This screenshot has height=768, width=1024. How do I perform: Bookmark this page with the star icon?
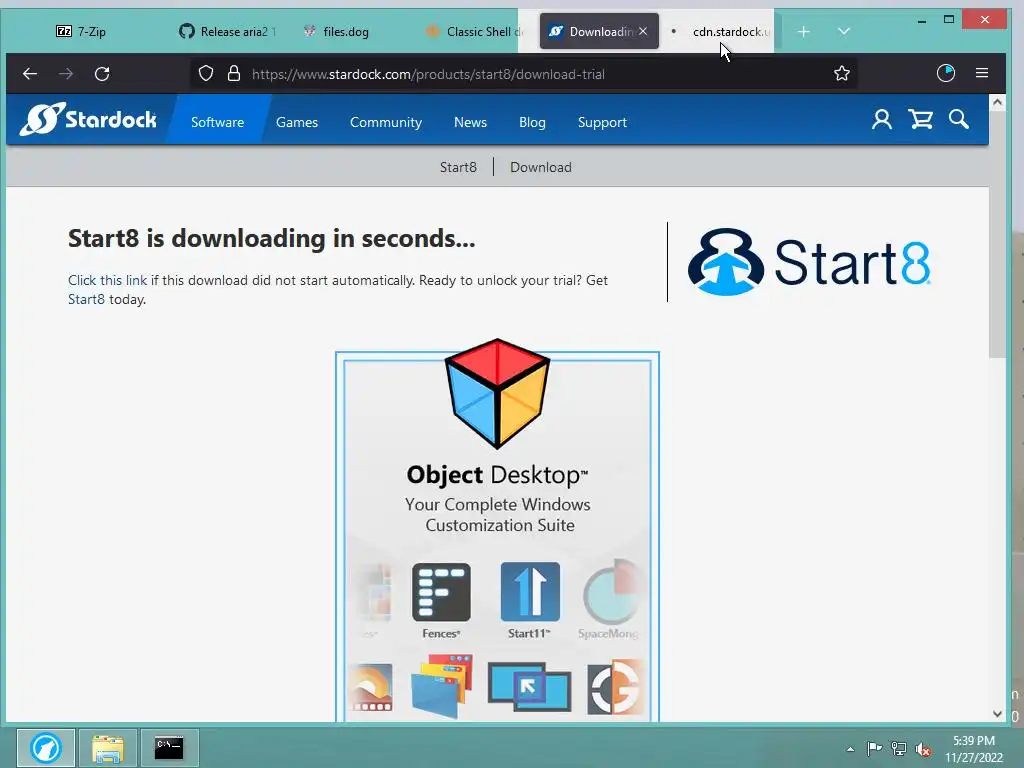click(842, 74)
